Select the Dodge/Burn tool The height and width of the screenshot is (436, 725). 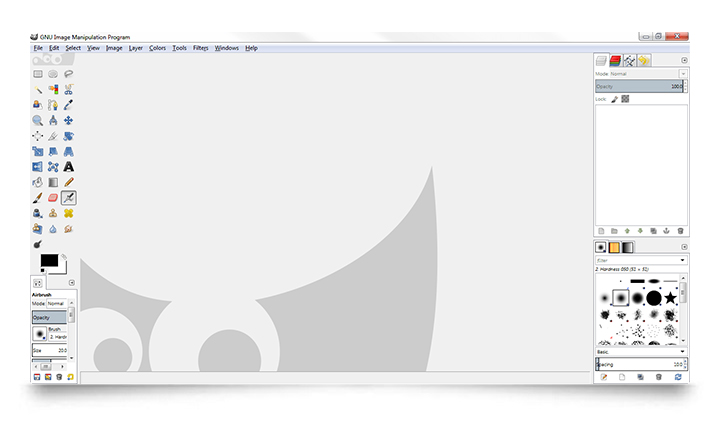tap(38, 244)
